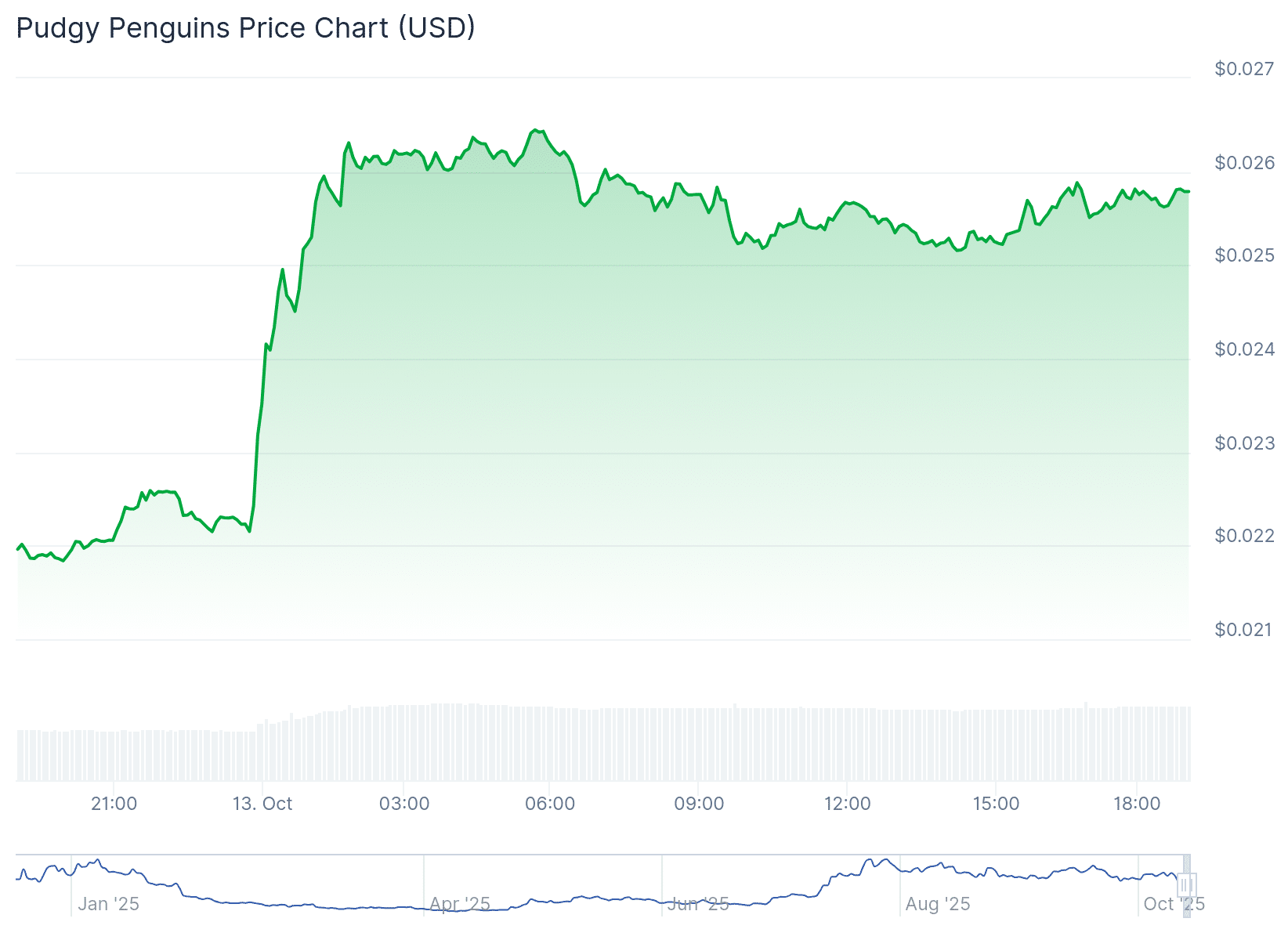Click the Oct '25 navigator label

[1174, 904]
